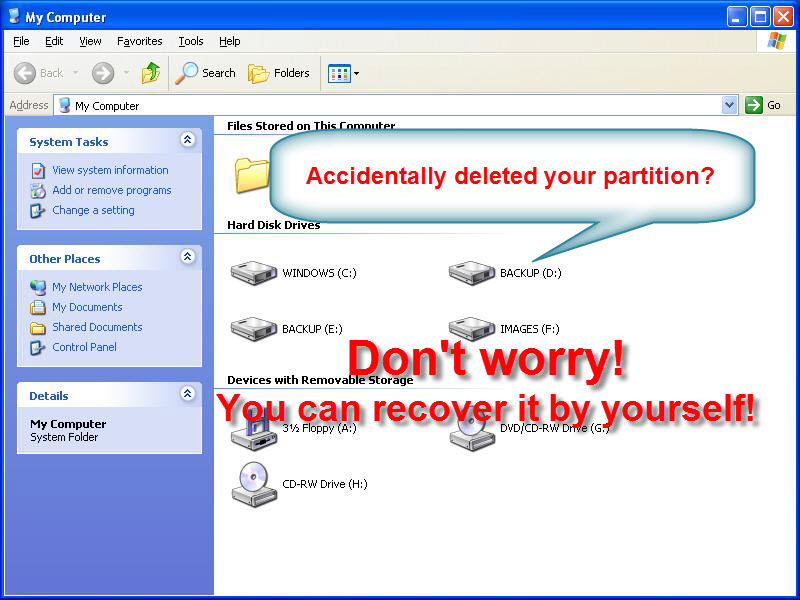Select the partly hidden yellow folder icon

pyautogui.click(x=252, y=175)
